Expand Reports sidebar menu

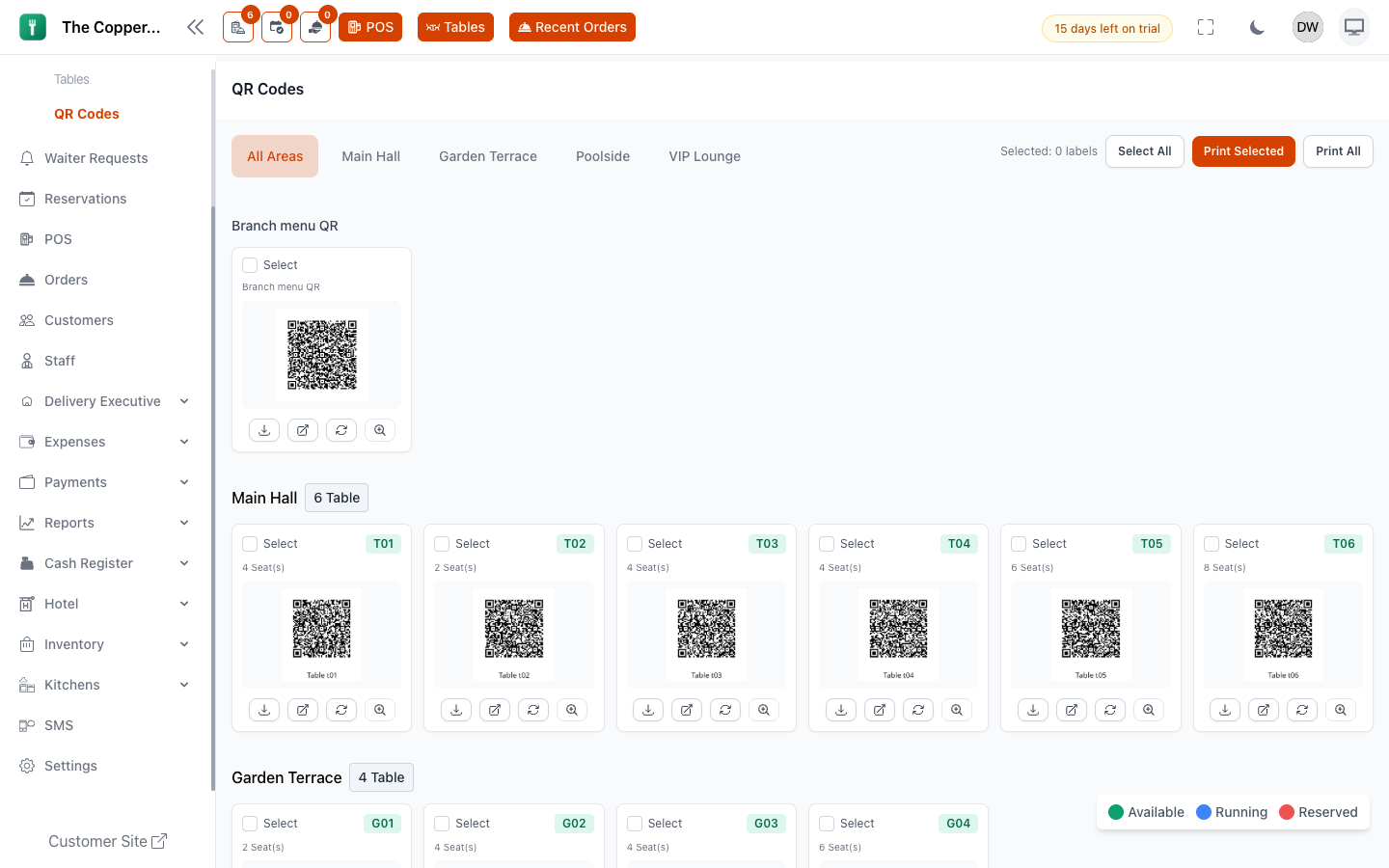click(105, 523)
